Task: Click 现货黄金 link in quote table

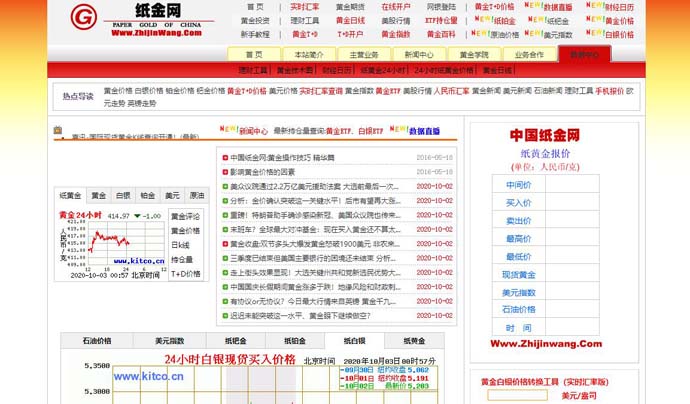Action: click(519, 275)
